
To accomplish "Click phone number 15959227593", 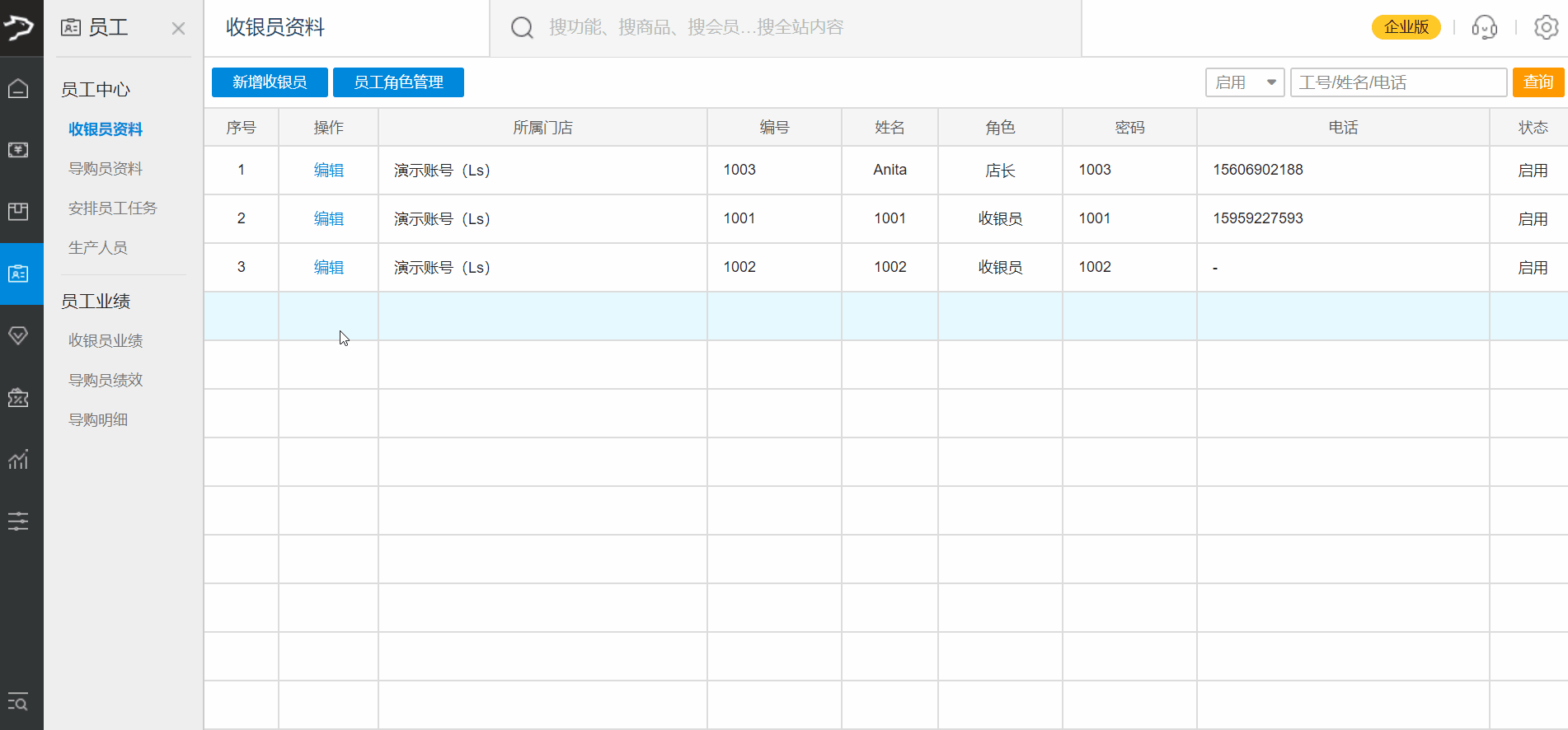I will [1258, 218].
